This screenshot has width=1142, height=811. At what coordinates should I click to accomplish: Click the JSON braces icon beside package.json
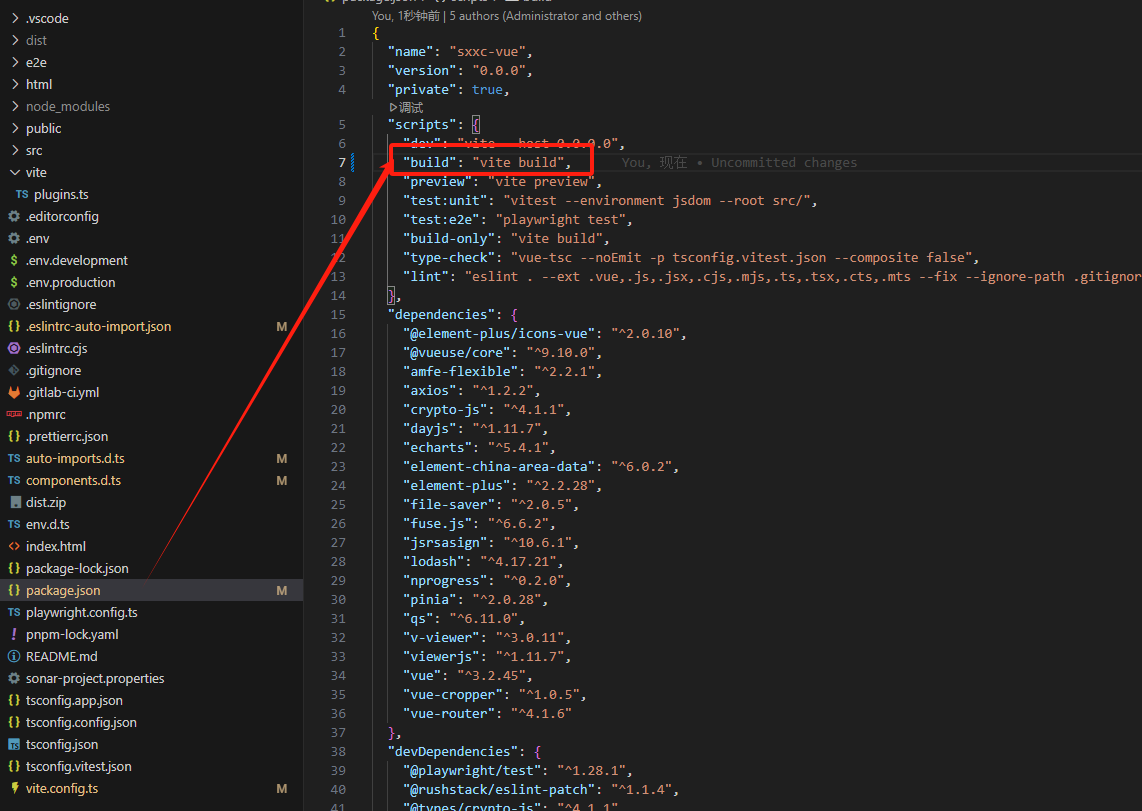tap(14, 590)
